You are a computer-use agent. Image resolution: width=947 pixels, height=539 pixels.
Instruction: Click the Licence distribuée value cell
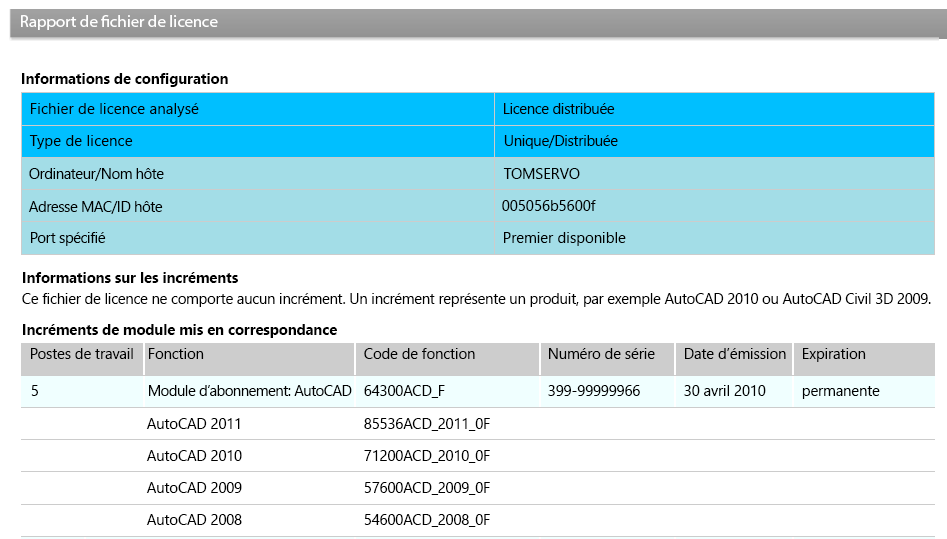coord(714,109)
